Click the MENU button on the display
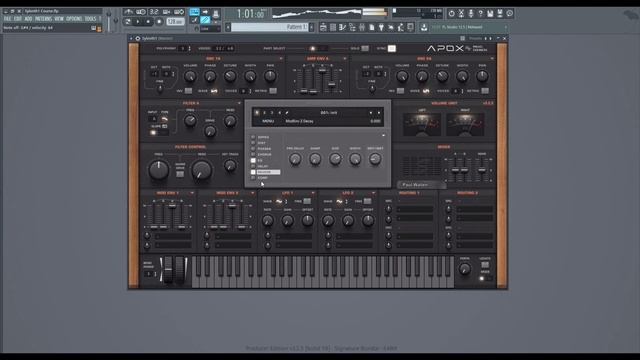 point(268,121)
